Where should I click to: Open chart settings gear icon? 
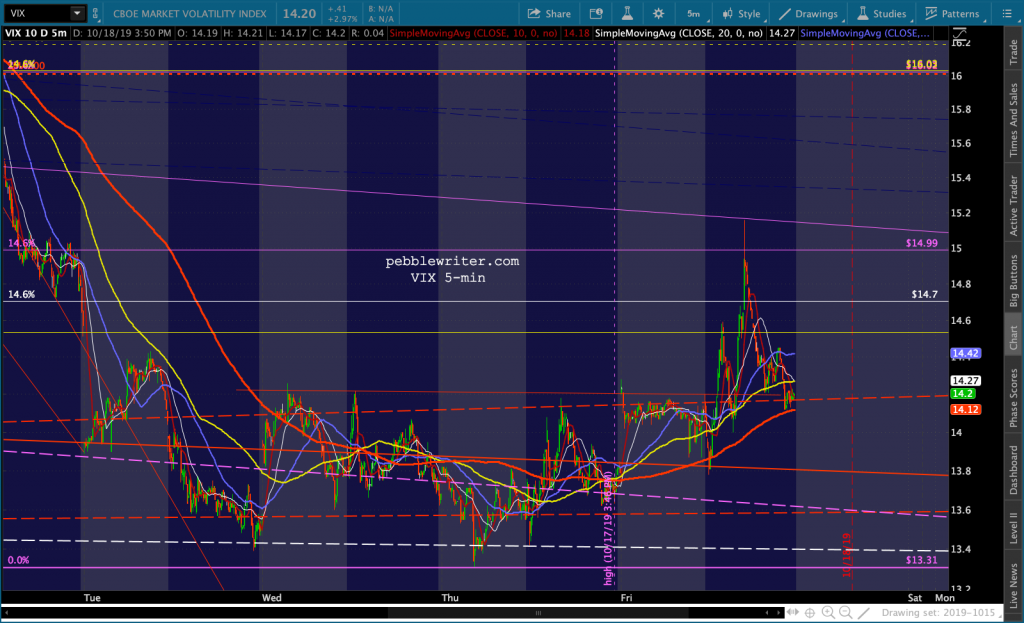pyautogui.click(x=658, y=13)
